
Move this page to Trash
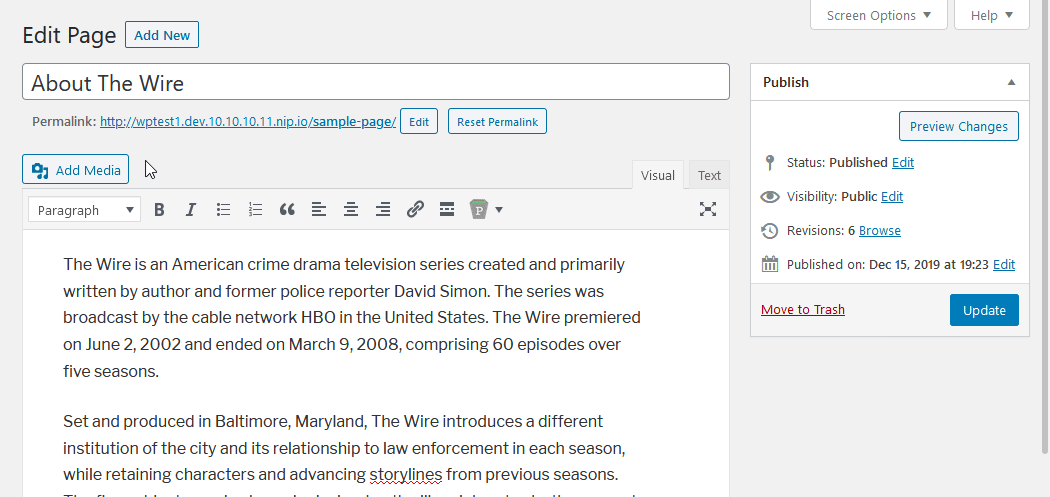tap(803, 309)
